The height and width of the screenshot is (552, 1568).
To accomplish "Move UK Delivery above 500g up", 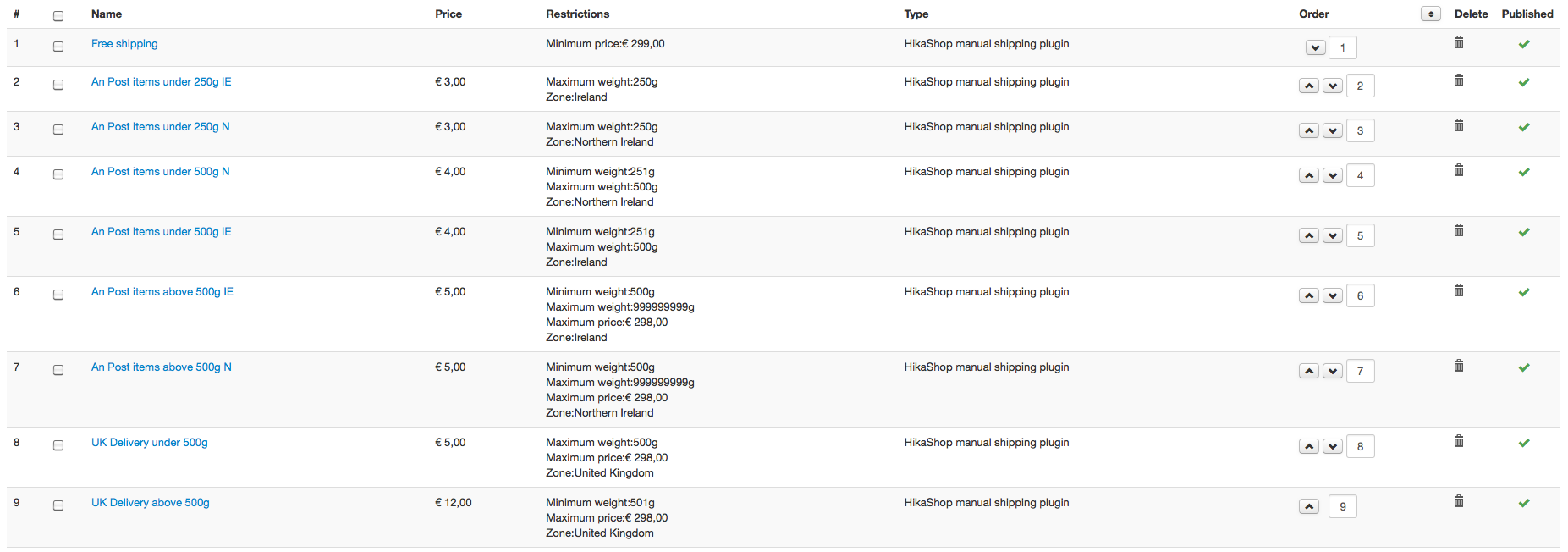I will pyautogui.click(x=1308, y=506).
